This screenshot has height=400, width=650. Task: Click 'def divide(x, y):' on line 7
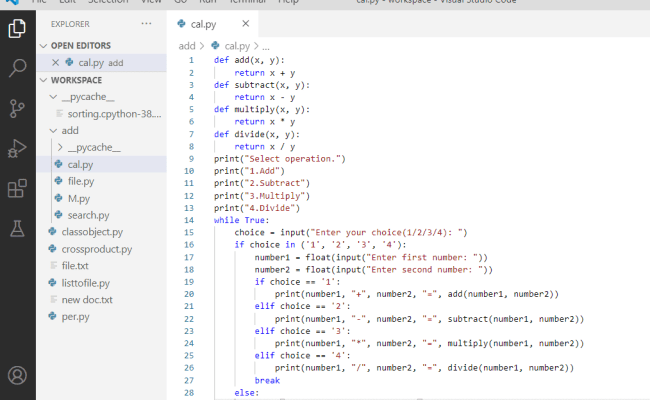(257, 134)
